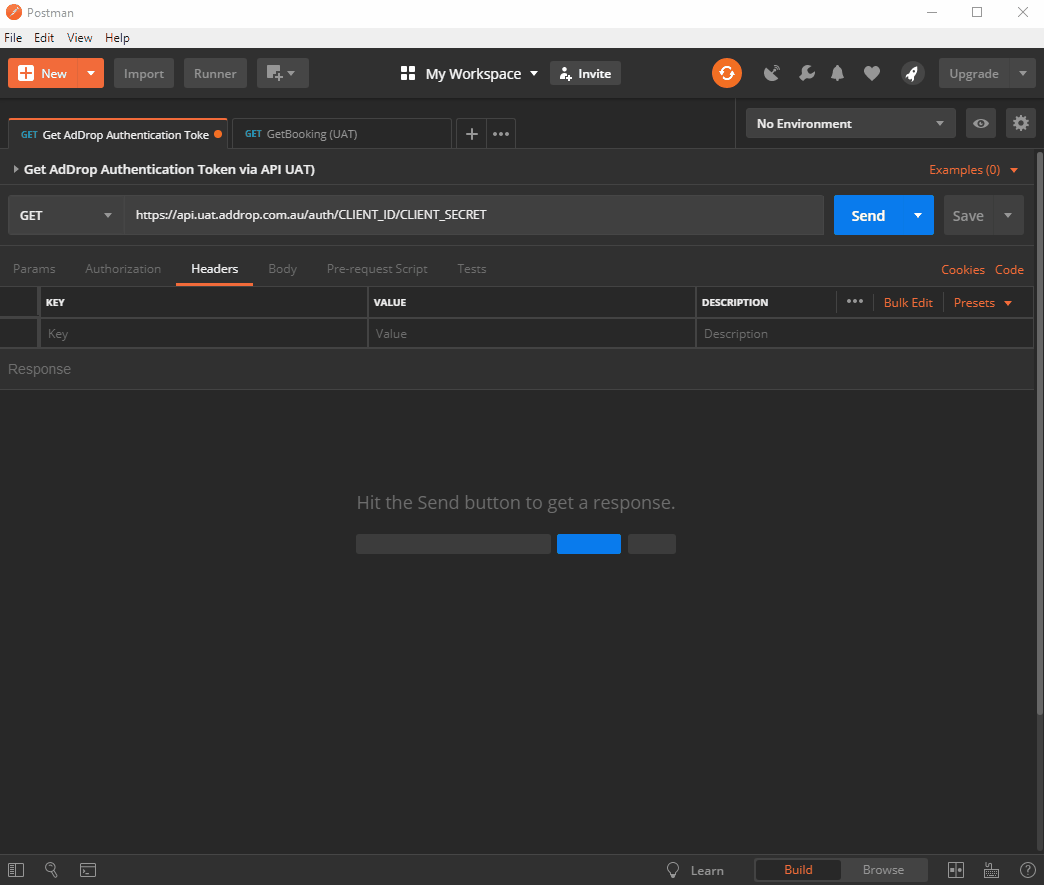Open the Cookies link
This screenshot has width=1044, height=885.
963,270
